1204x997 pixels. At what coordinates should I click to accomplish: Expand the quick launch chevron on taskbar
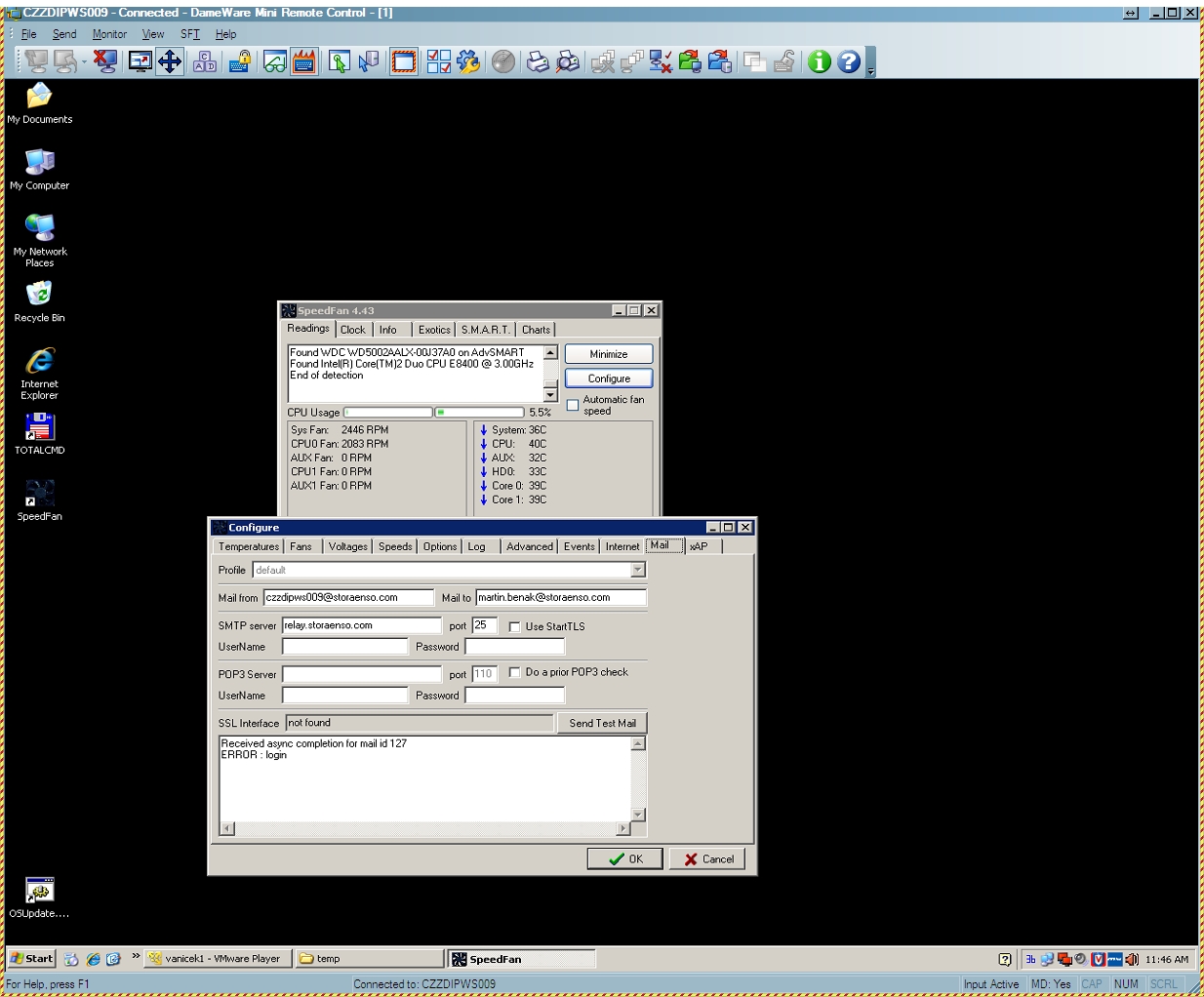tap(136, 956)
